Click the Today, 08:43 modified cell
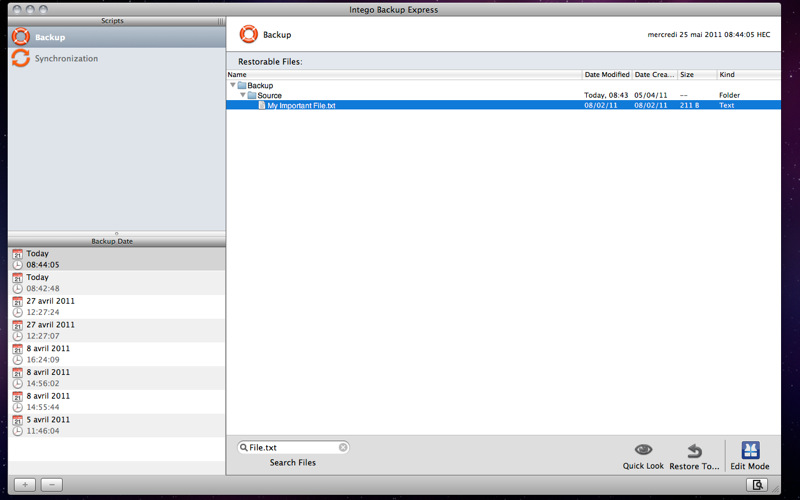 tap(606, 95)
